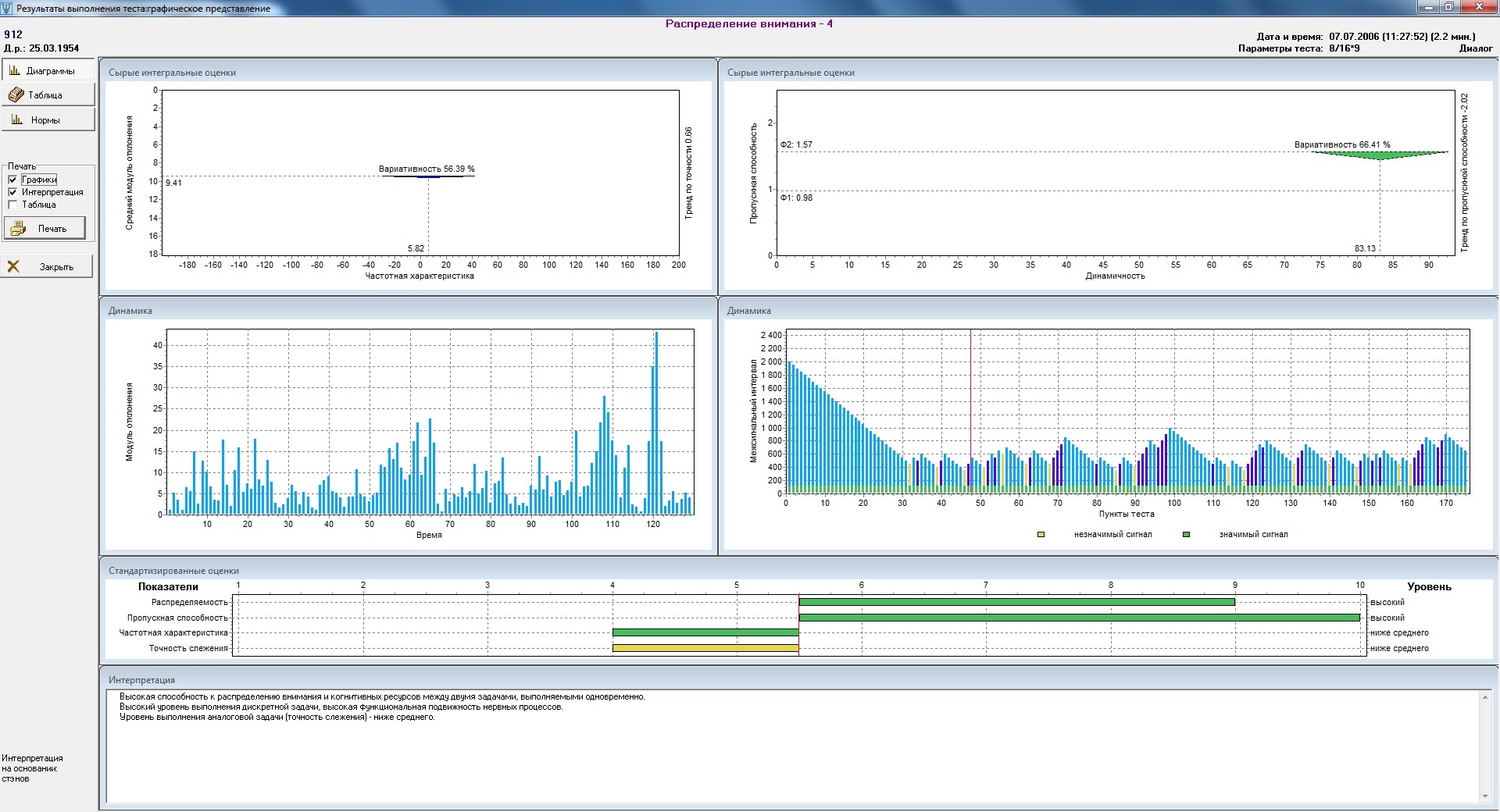1500x812 pixels.
Task: Click the Диалог label at top right
Action: point(1475,48)
